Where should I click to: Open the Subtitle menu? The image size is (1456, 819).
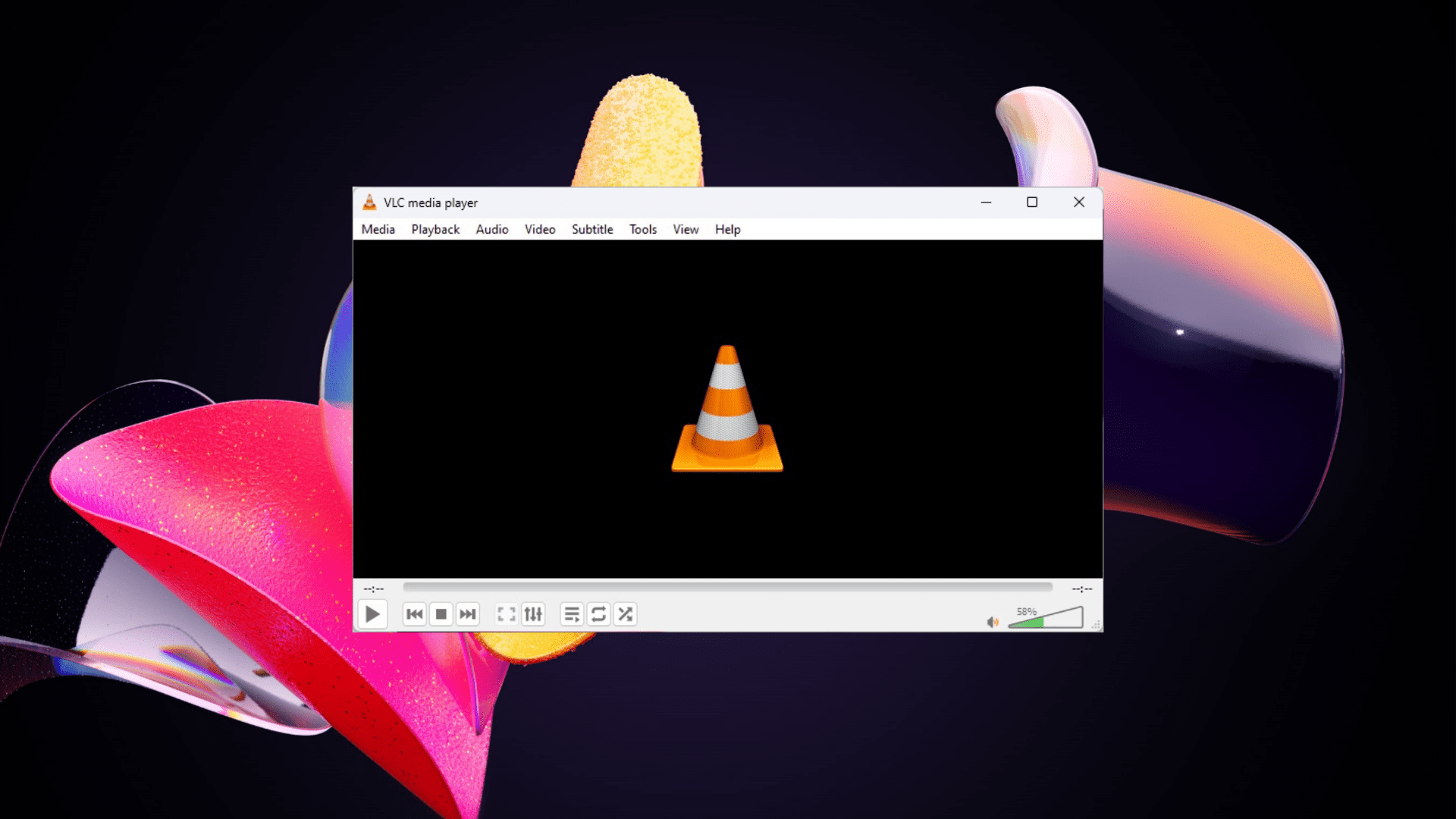[x=592, y=229]
